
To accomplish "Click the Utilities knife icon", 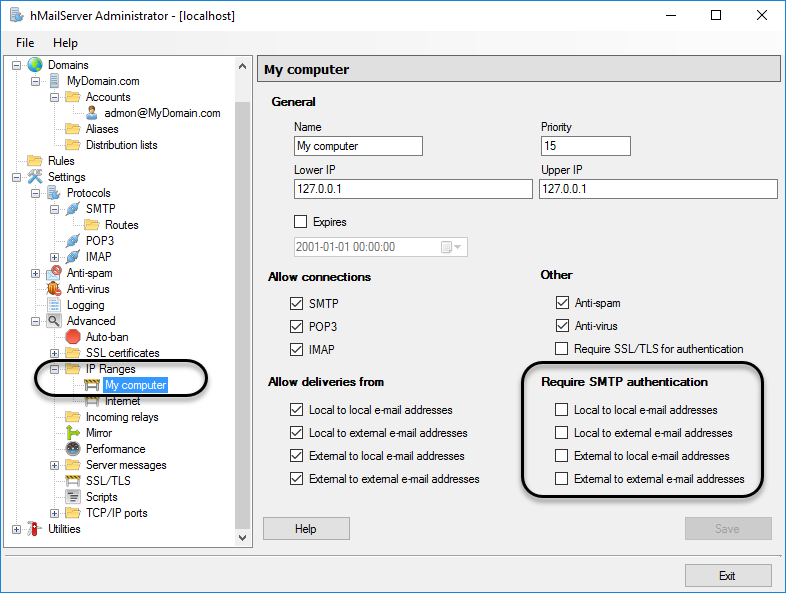I will coord(34,529).
